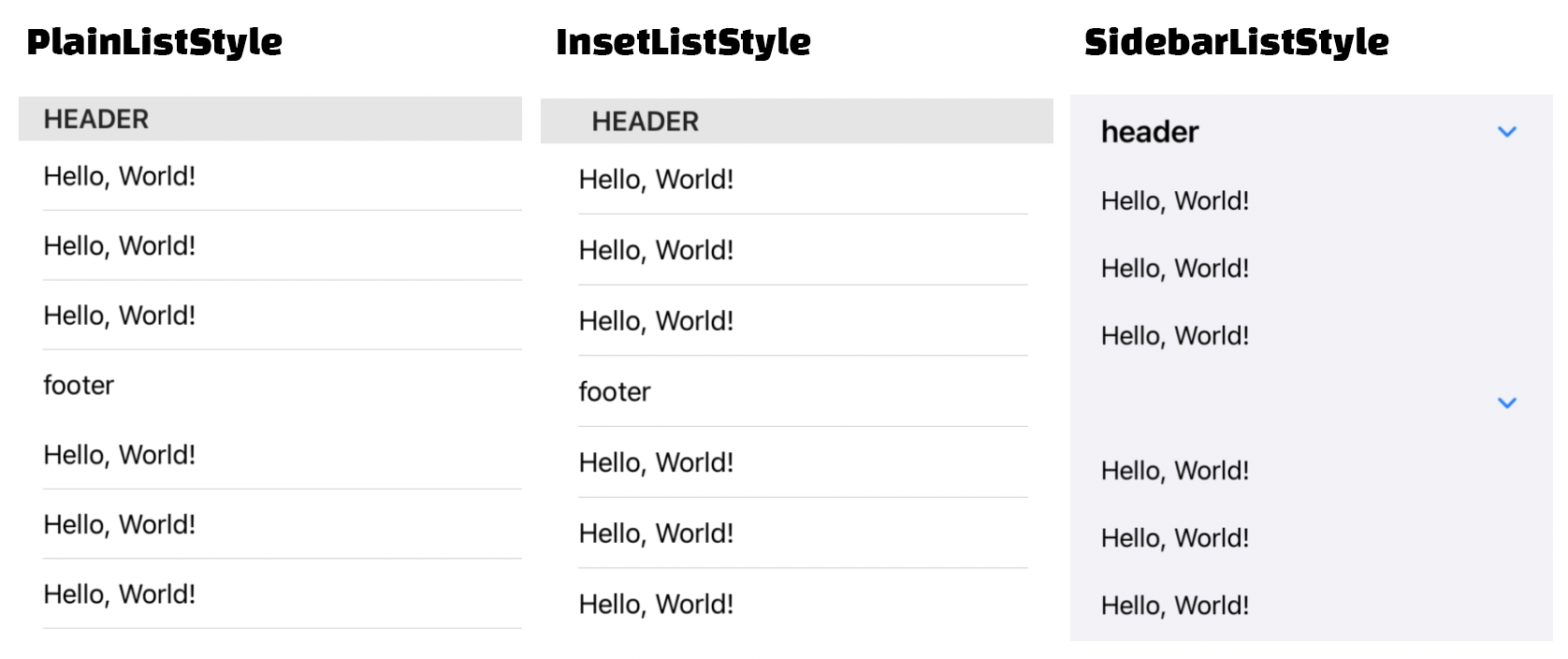Select first Hello, World! row in PlainListStyle
Viewport: 1568px width, 659px height.
[120, 176]
